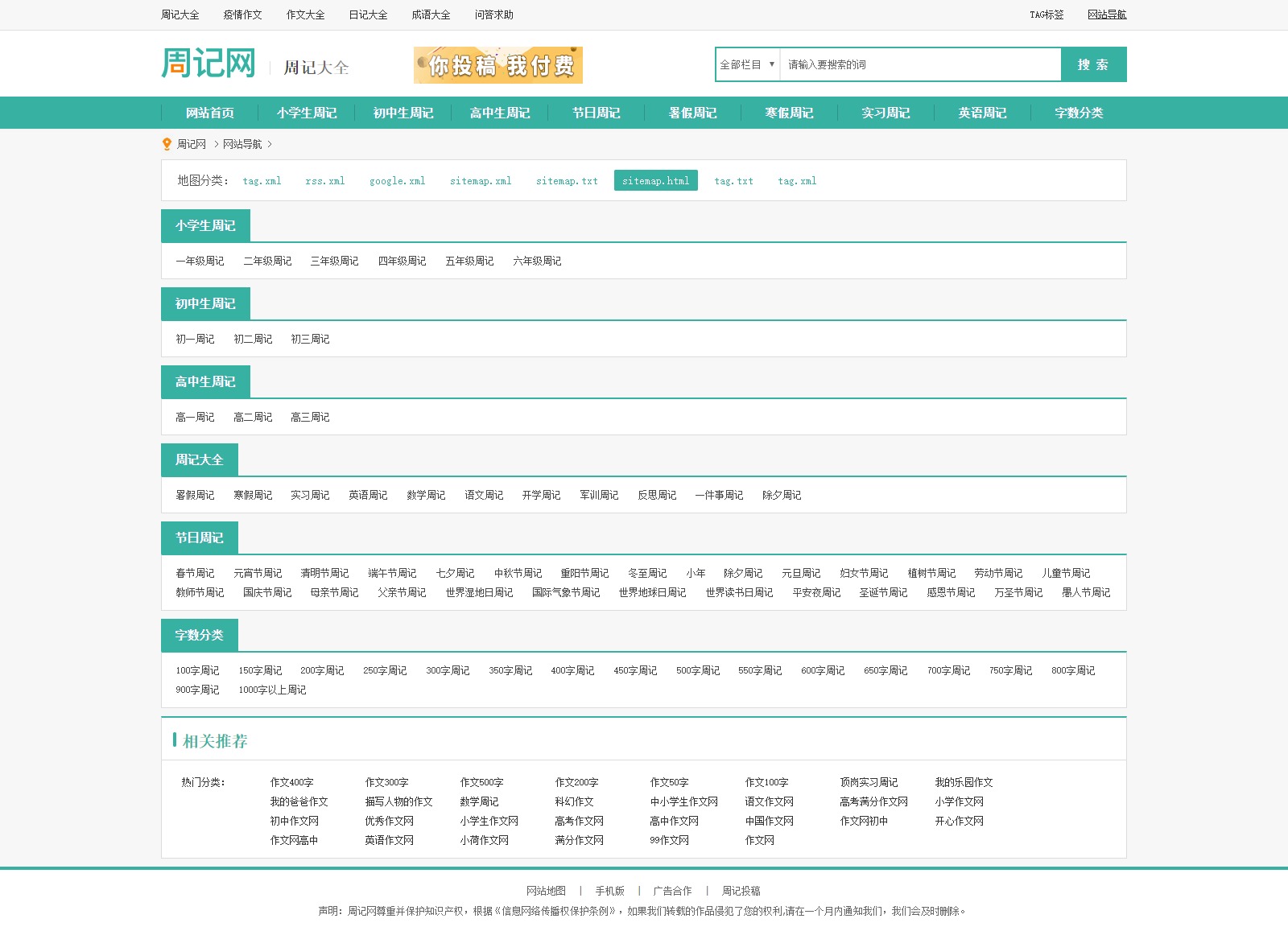The image size is (1288, 931).
Task: Select the 字数分类 navigation menu item
Action: (x=1079, y=113)
